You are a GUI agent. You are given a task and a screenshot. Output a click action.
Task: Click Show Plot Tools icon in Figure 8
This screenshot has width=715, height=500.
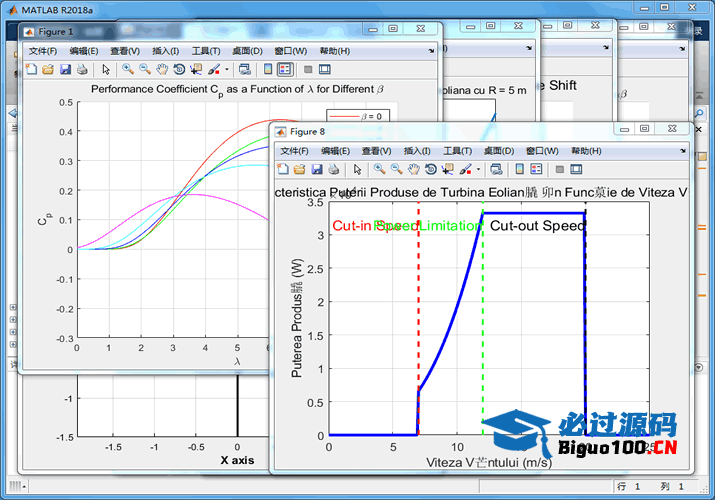point(576,170)
